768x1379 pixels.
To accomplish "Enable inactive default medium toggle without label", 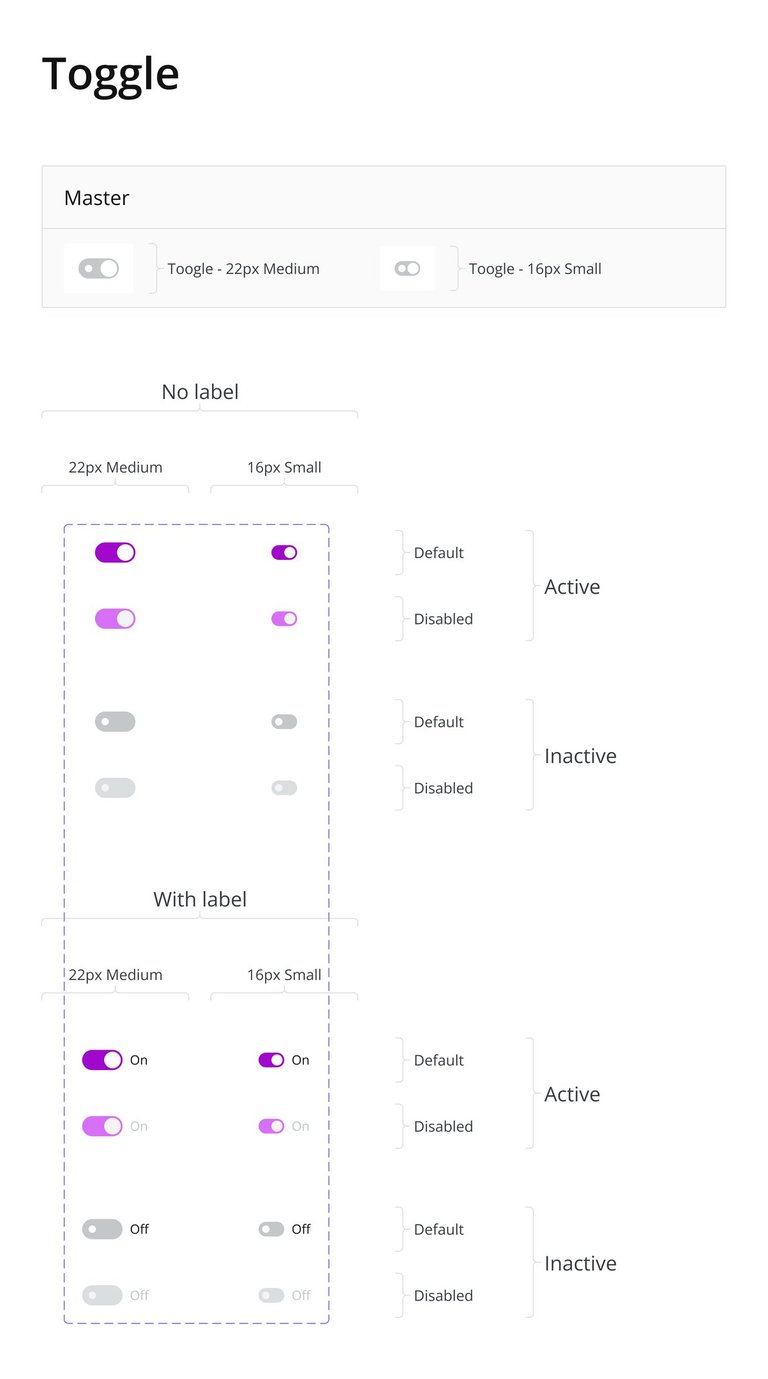I will tap(115, 722).
